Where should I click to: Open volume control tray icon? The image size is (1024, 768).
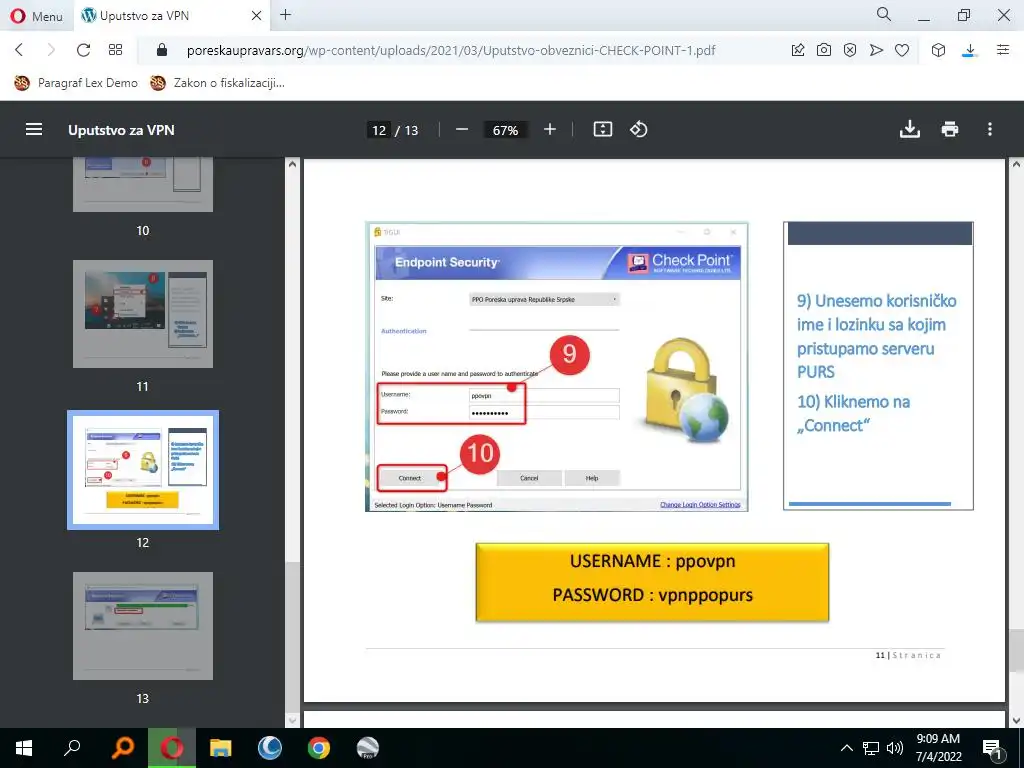point(895,748)
